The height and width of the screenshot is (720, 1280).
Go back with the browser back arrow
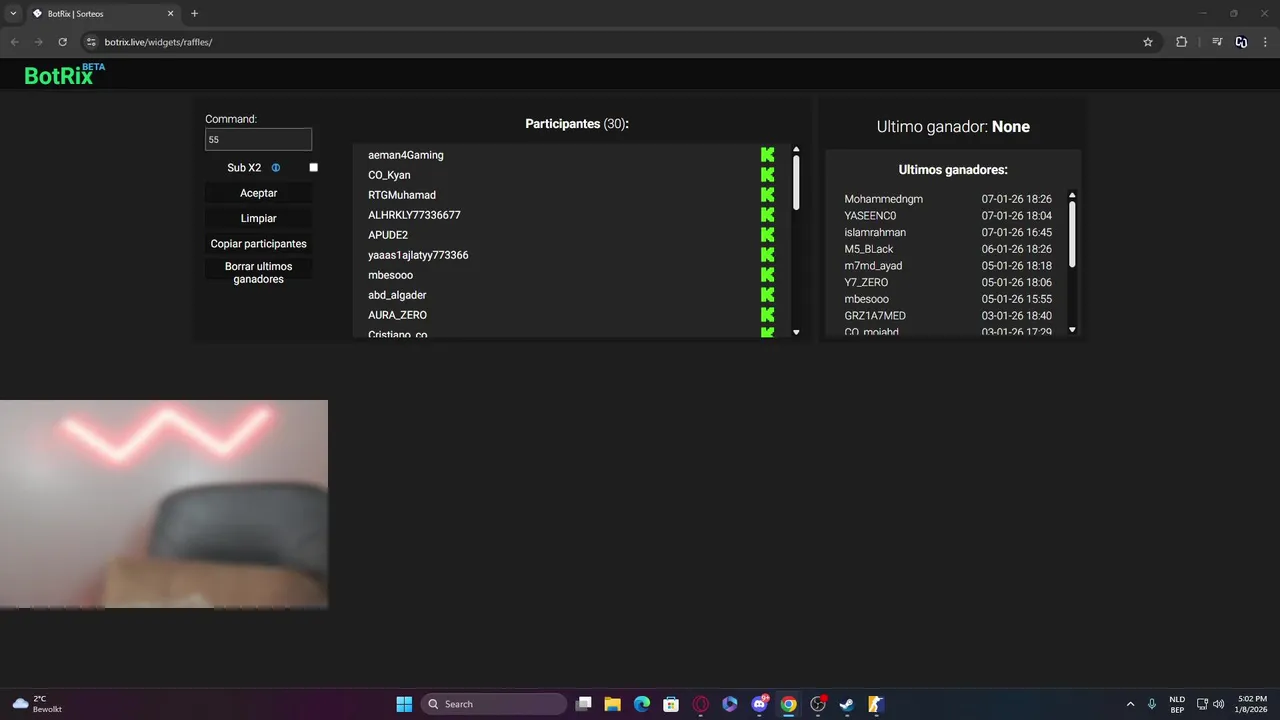coord(14,42)
